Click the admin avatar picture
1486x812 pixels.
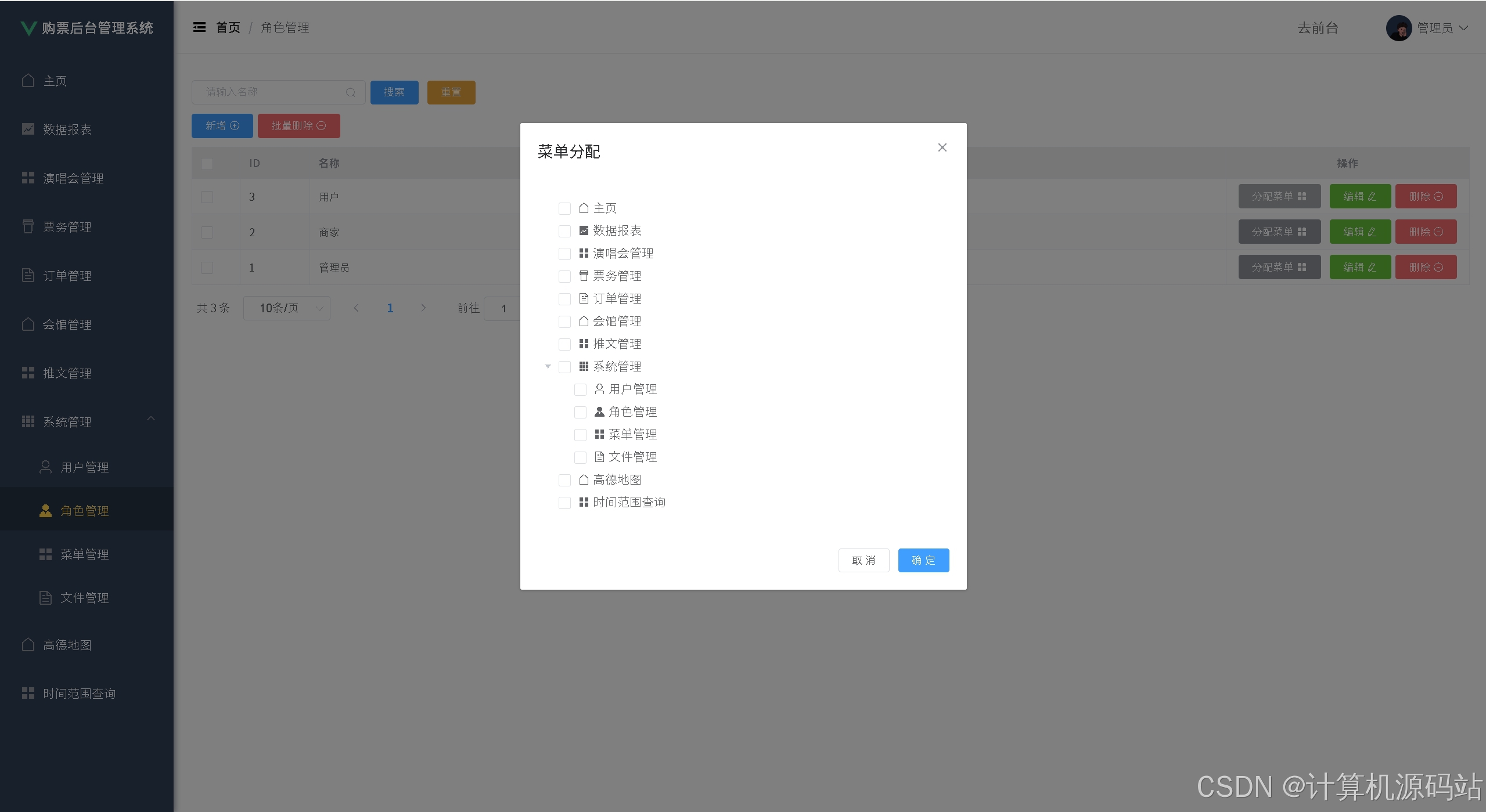1399,28
